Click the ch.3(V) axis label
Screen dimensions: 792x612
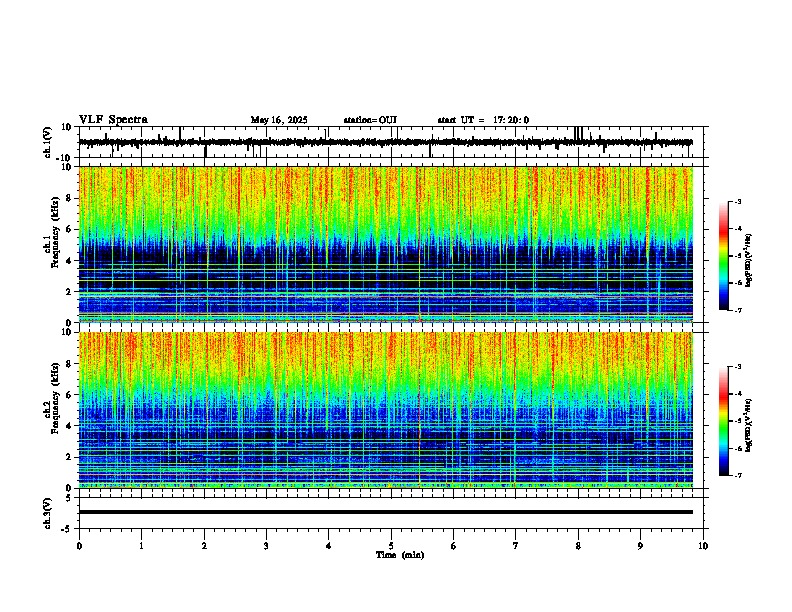click(48, 513)
